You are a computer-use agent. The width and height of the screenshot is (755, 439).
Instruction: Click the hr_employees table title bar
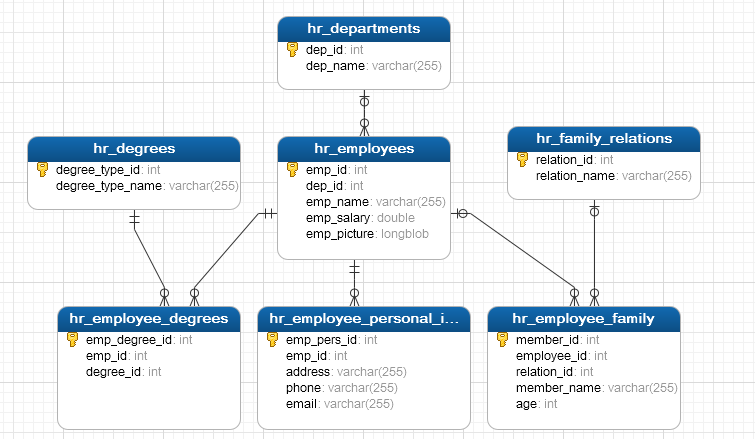364,149
